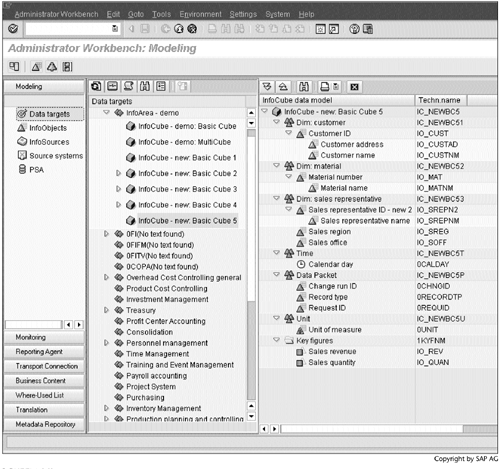Click the Print icon in standard toolbar

click(x=212, y=29)
